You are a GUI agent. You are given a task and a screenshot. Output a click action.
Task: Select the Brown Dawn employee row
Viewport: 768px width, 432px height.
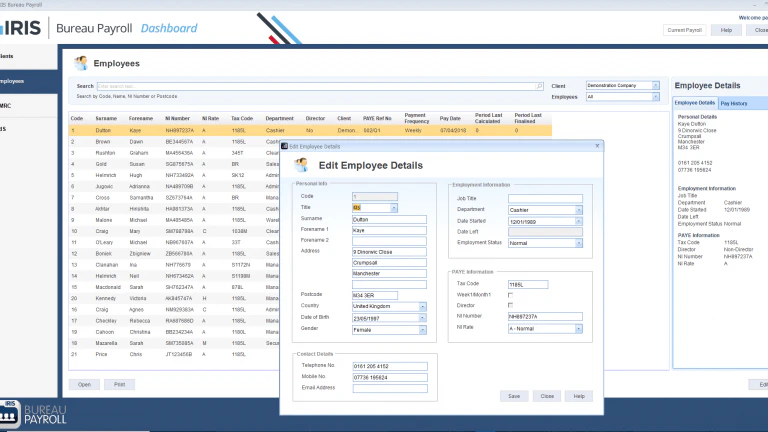click(174, 142)
